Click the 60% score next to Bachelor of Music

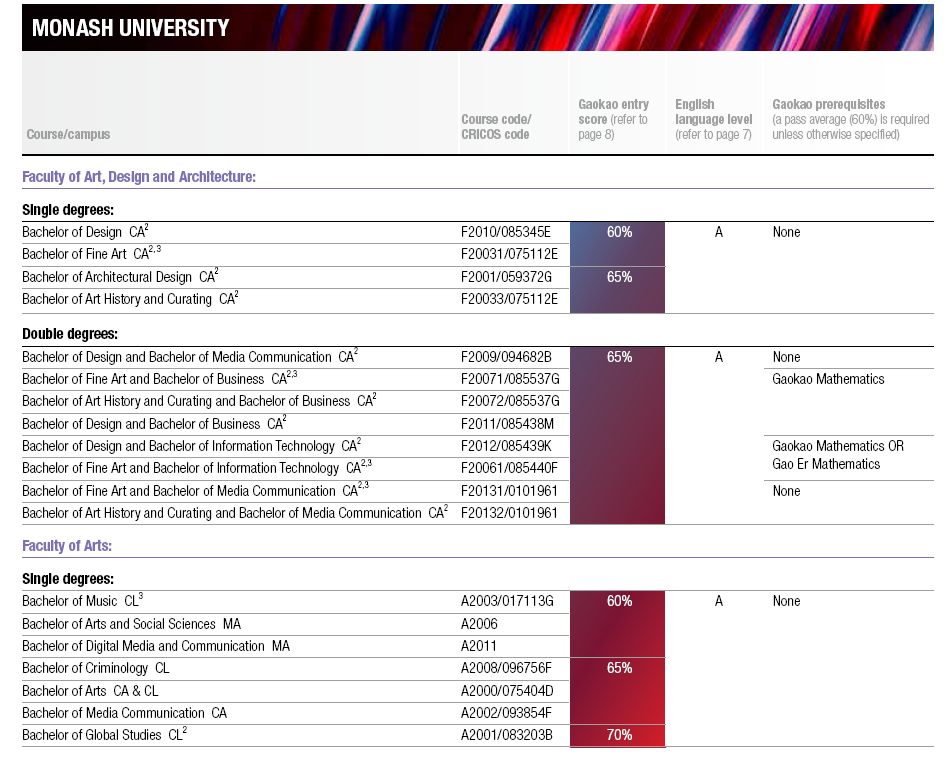point(619,601)
